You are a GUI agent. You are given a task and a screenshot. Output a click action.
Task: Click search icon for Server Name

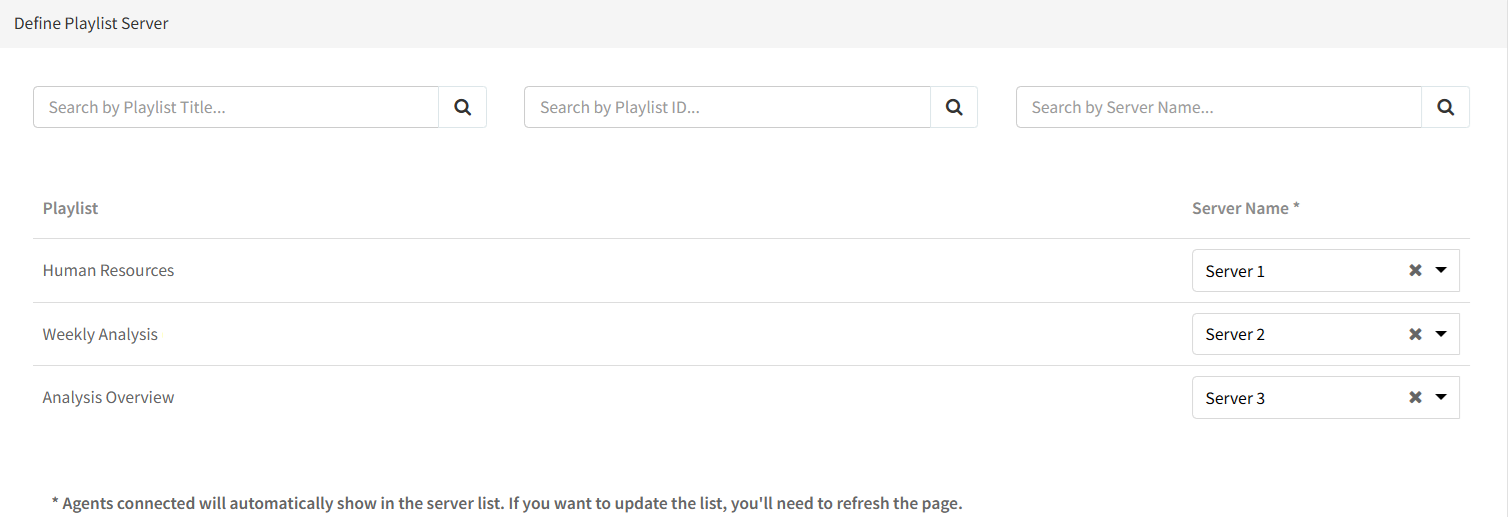coord(1445,107)
